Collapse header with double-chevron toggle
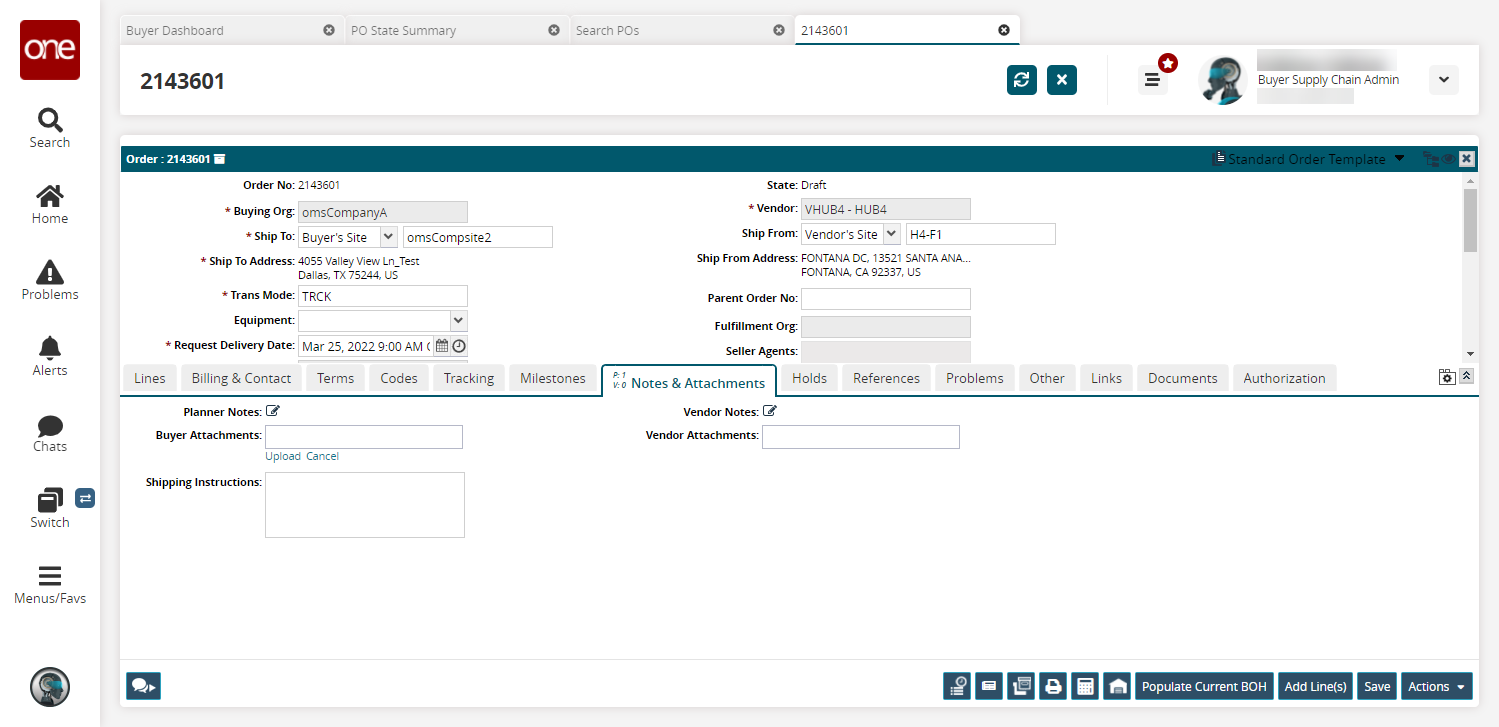Viewport: 1499px width, 727px height. pyautogui.click(x=1466, y=376)
